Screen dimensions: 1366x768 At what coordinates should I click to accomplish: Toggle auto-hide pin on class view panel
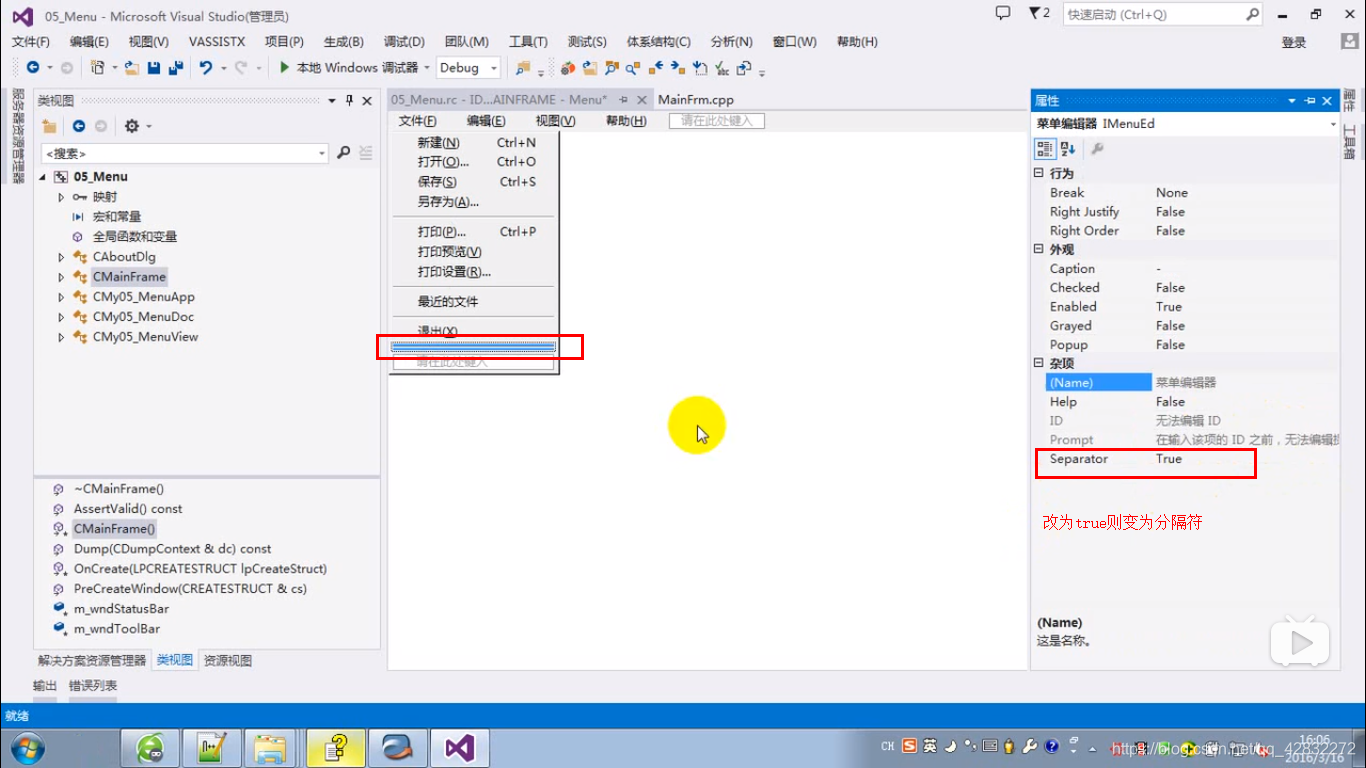click(349, 101)
